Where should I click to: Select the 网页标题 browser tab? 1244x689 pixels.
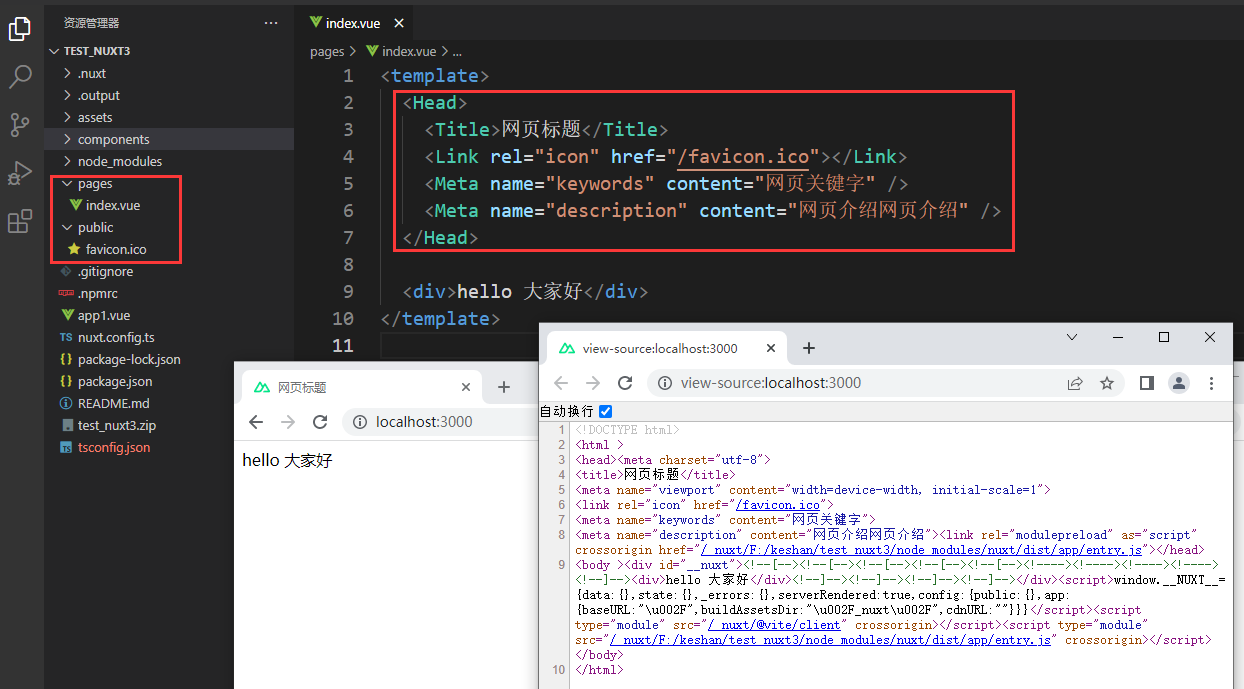(362, 387)
